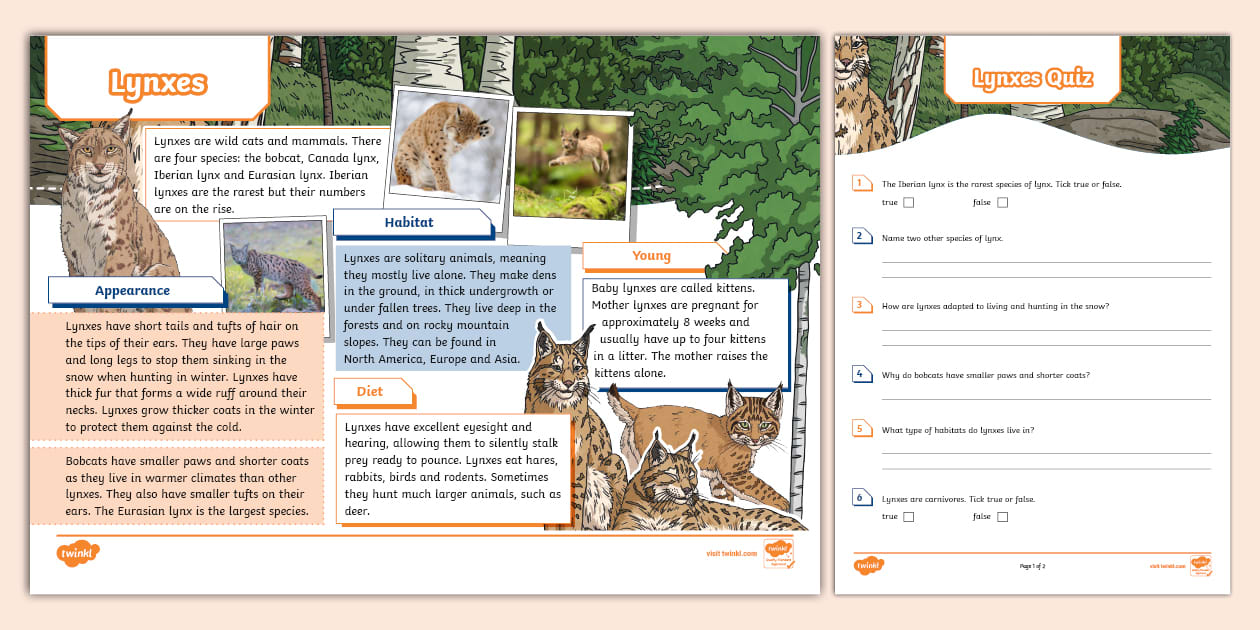Tick the true checkbox for question 1

click(908, 202)
